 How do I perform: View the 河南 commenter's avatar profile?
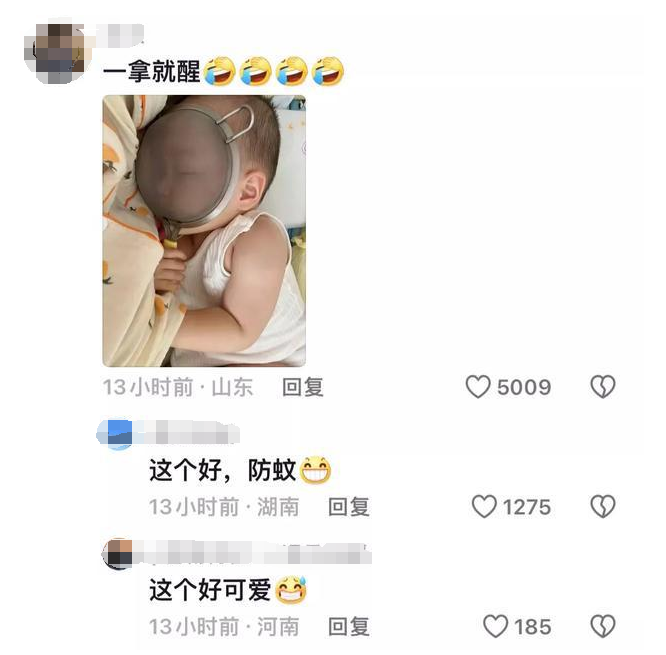click(x=117, y=553)
